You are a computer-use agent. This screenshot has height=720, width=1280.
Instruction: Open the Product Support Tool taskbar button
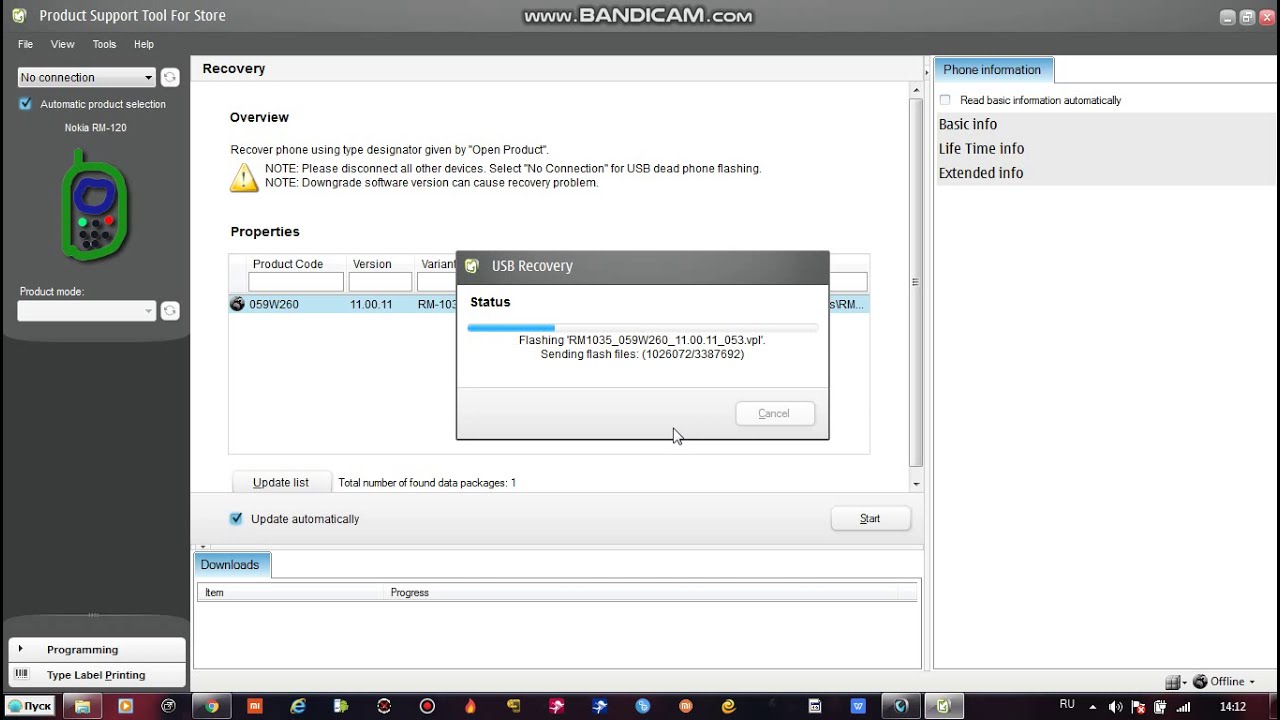943,706
